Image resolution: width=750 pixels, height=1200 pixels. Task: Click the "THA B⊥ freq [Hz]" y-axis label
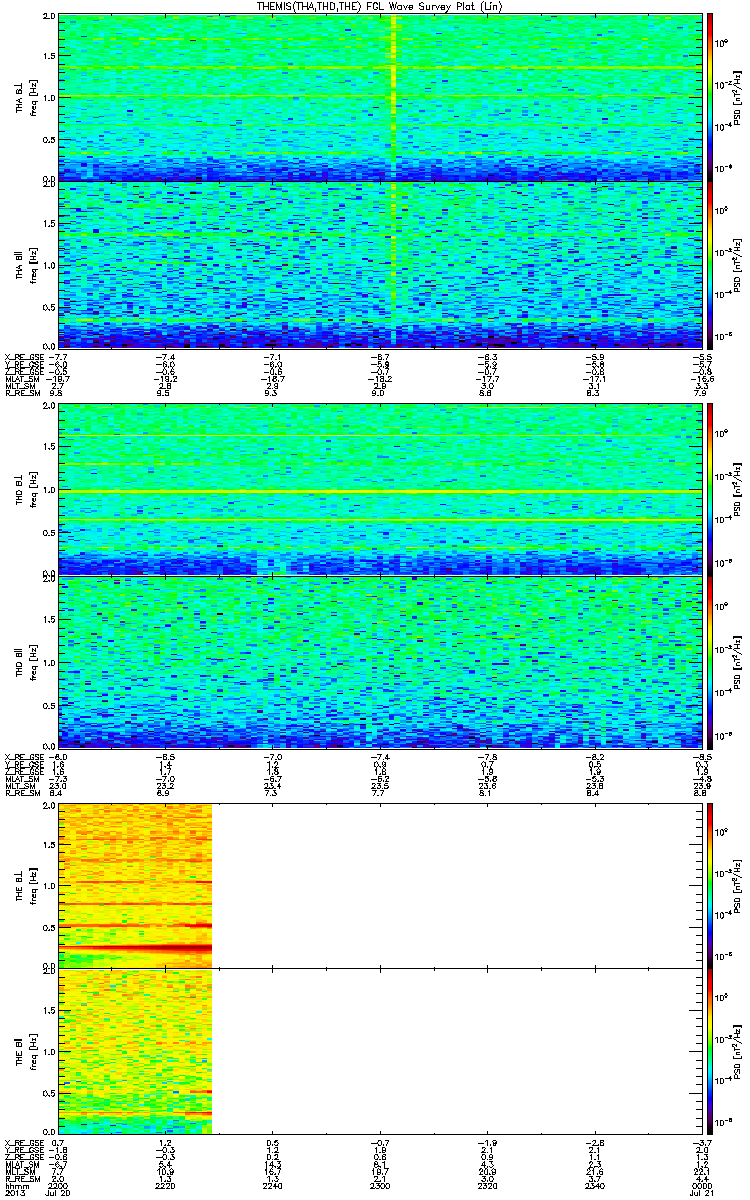24,98
